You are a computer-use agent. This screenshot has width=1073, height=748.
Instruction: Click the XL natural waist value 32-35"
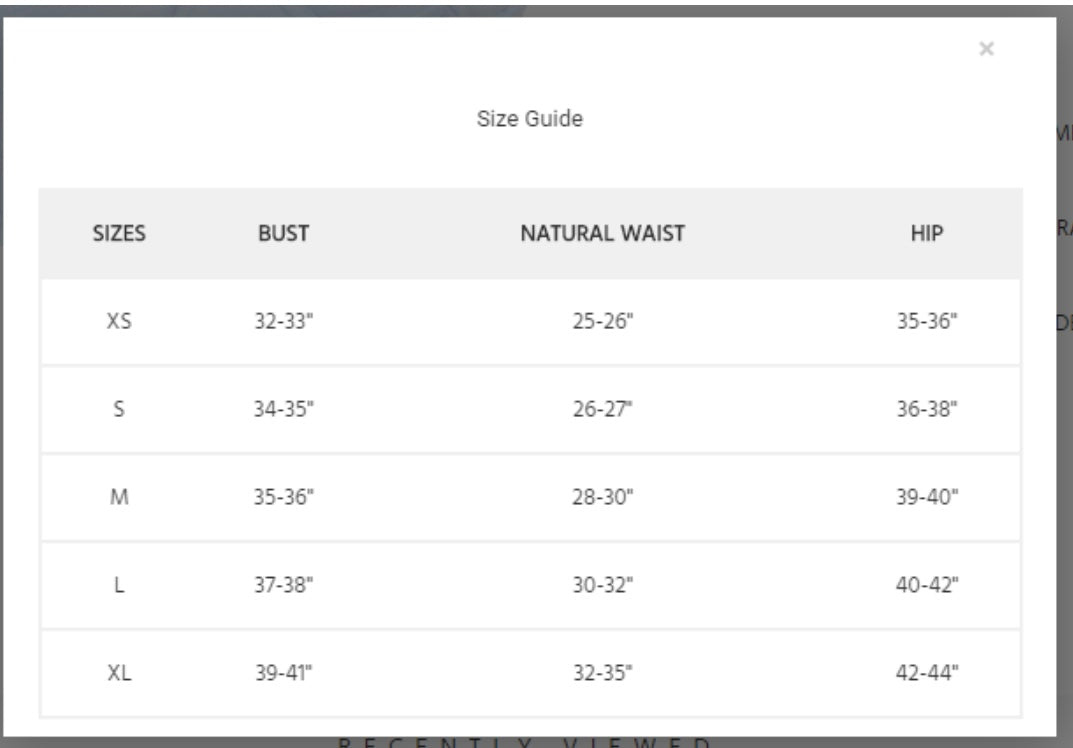coord(602,673)
